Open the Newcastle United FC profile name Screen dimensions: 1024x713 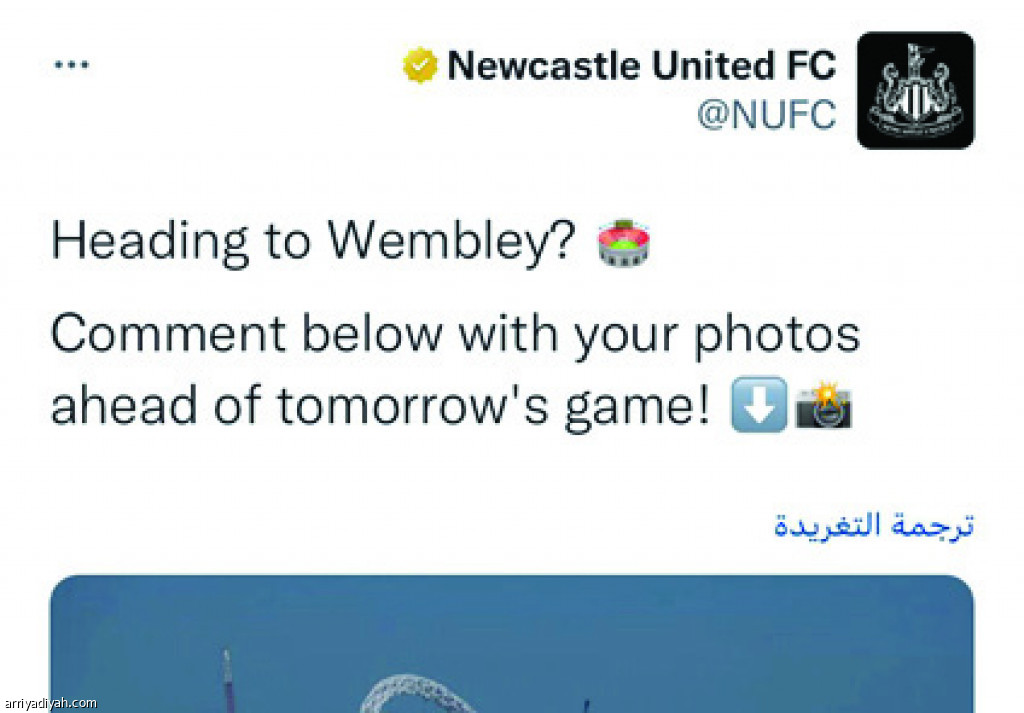point(641,66)
